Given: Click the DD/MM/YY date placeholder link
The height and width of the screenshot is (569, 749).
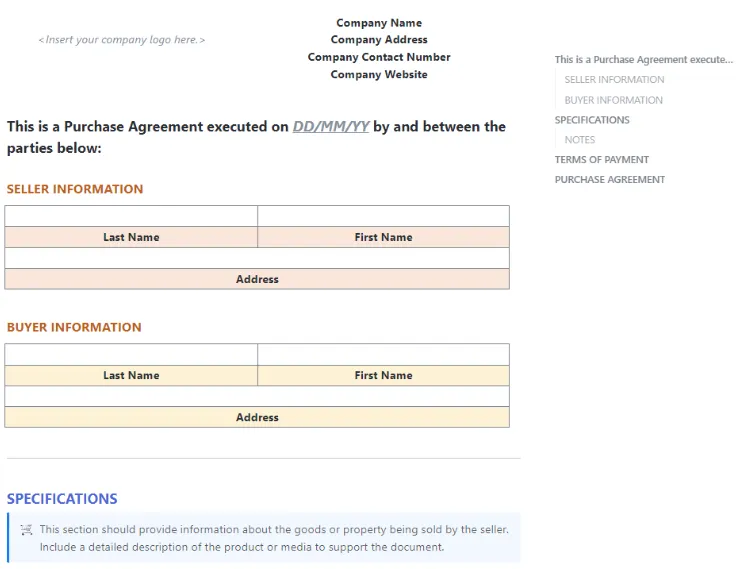Looking at the screenshot, I should point(331,127).
